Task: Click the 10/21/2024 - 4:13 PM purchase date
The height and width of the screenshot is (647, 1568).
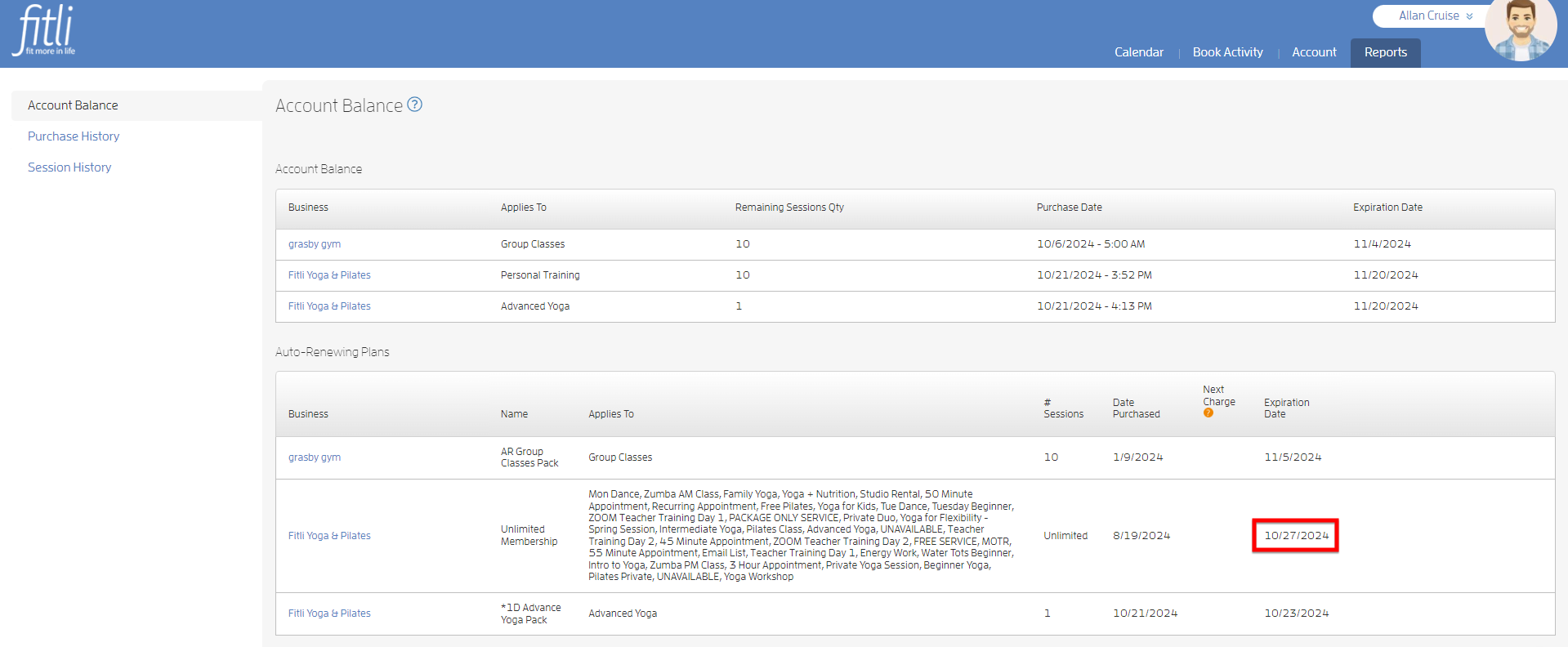Action: pyautogui.click(x=1094, y=306)
